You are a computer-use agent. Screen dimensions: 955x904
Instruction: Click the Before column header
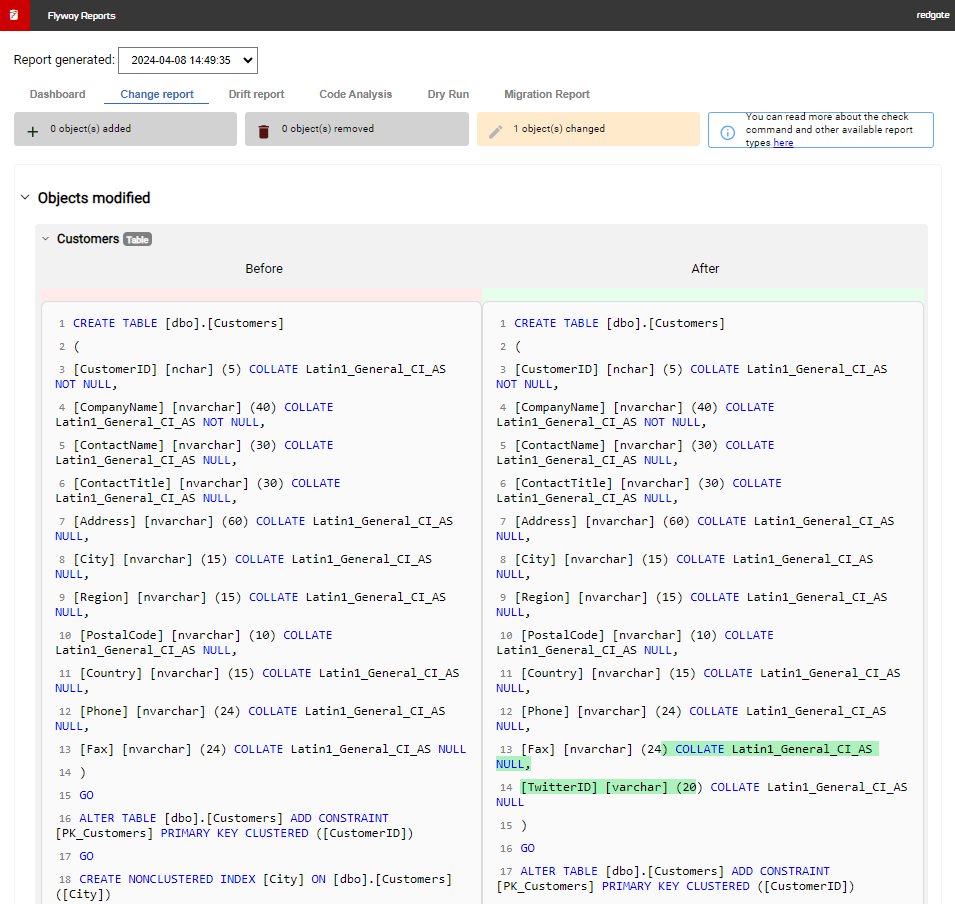pos(264,269)
